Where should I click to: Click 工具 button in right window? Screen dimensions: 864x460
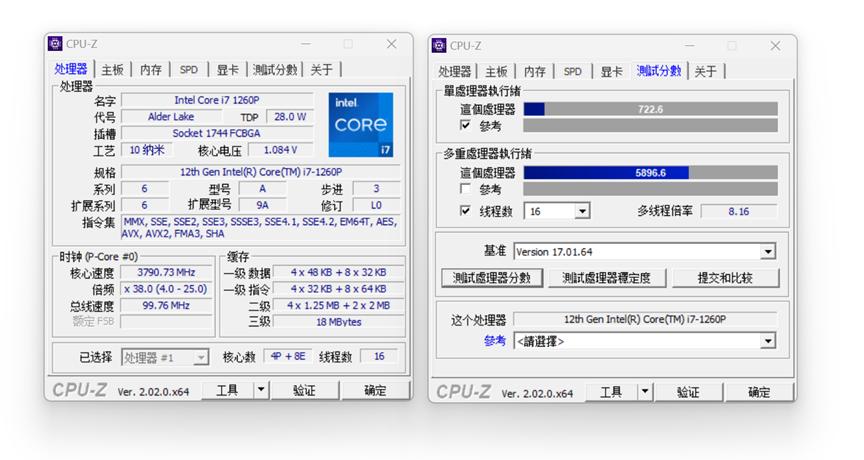click(x=611, y=392)
